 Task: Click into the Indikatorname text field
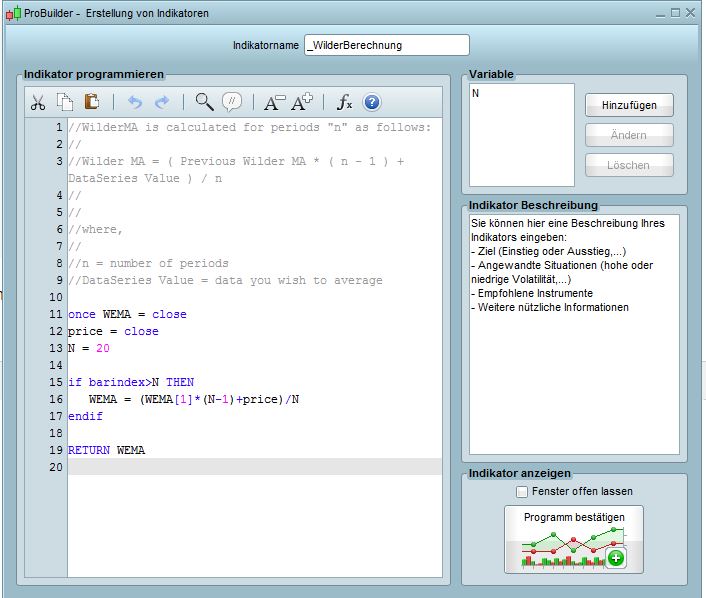pyautogui.click(x=386, y=45)
